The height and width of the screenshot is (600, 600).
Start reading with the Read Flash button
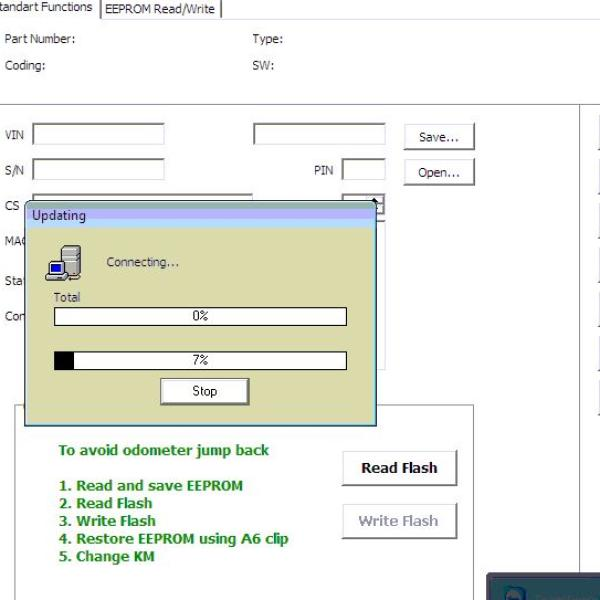[398, 468]
